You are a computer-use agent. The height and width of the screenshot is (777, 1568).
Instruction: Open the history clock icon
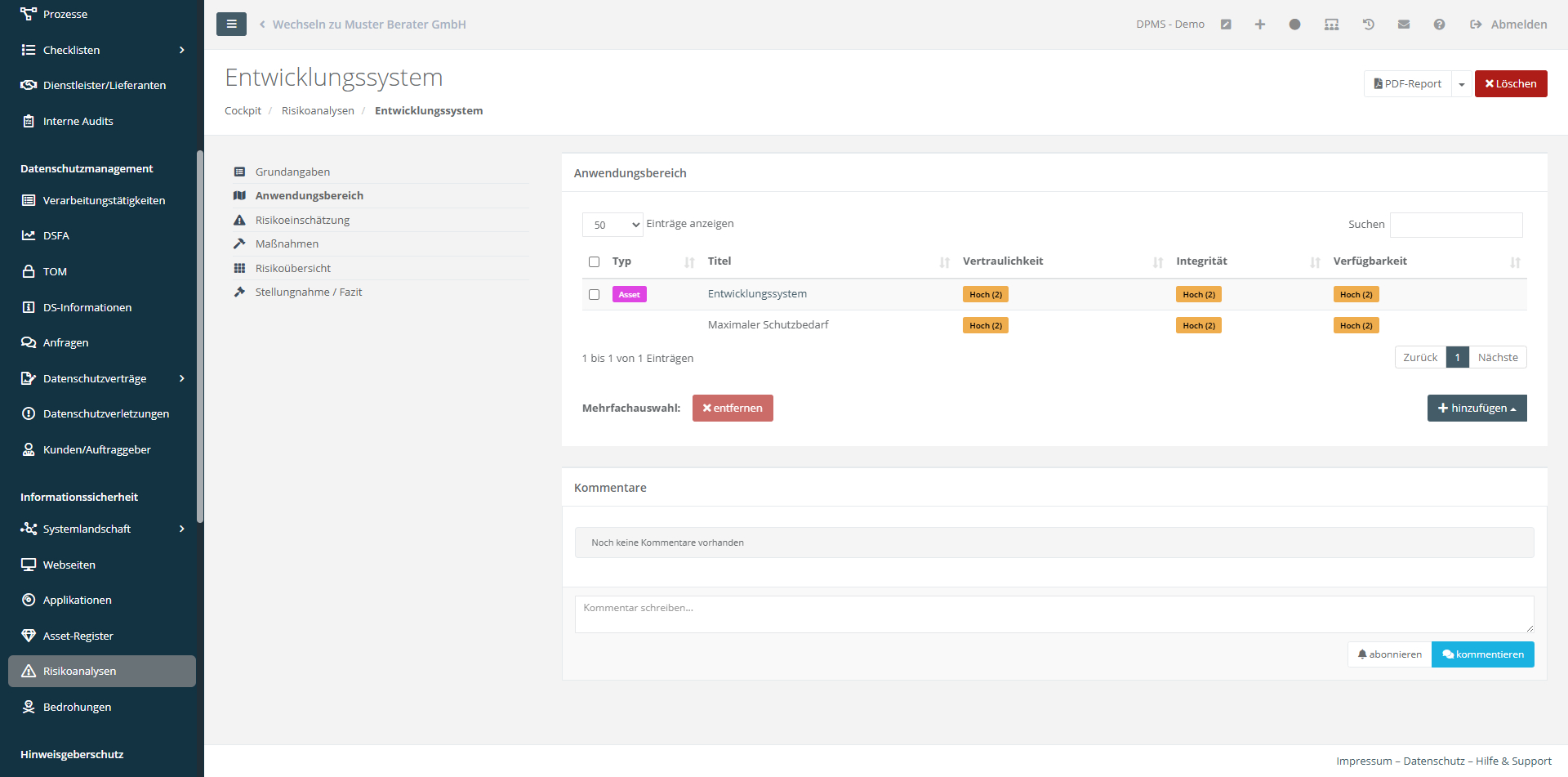coord(1369,25)
